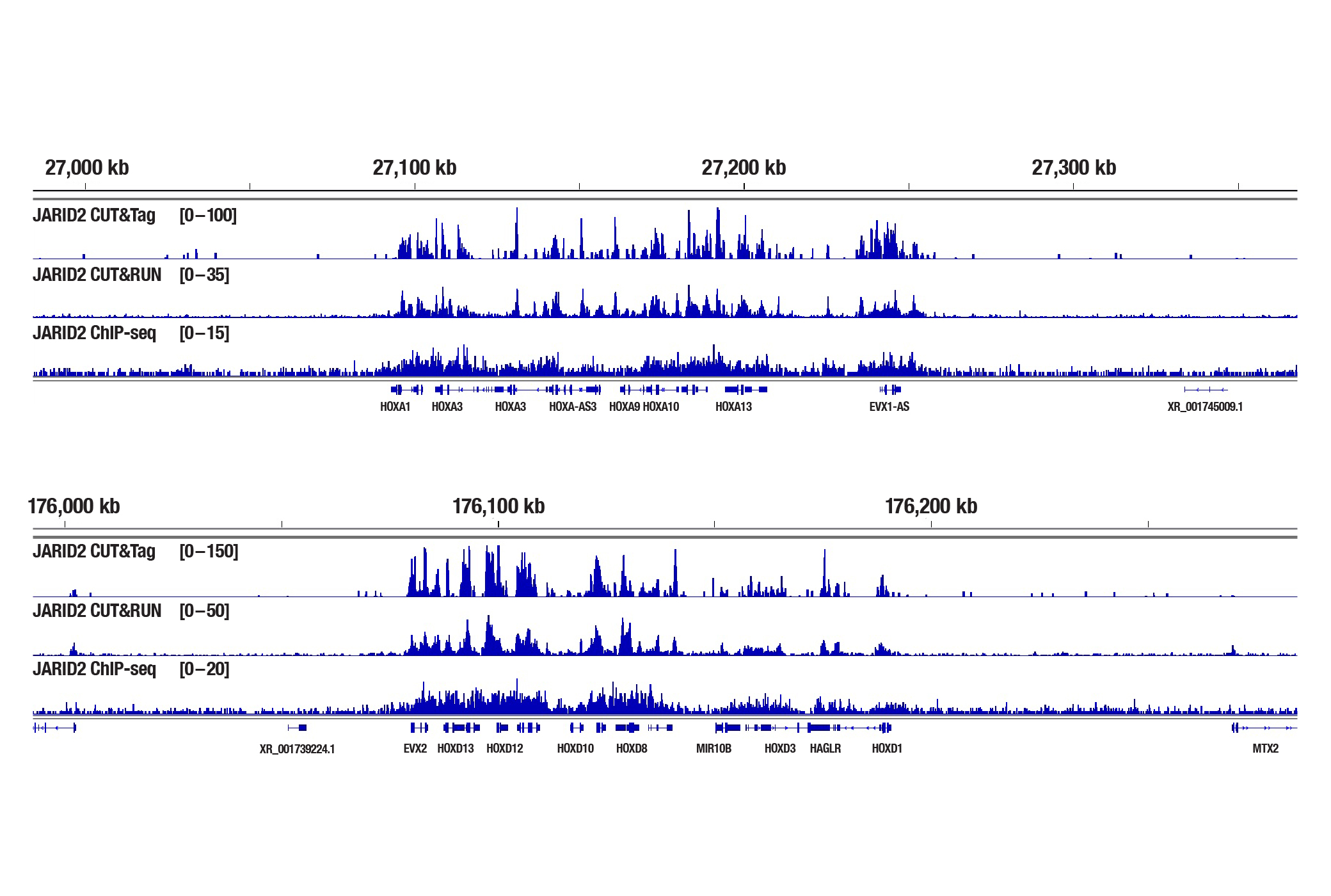Click the HOXD10 gene label
This screenshot has width=1331, height=896.
pos(576,749)
